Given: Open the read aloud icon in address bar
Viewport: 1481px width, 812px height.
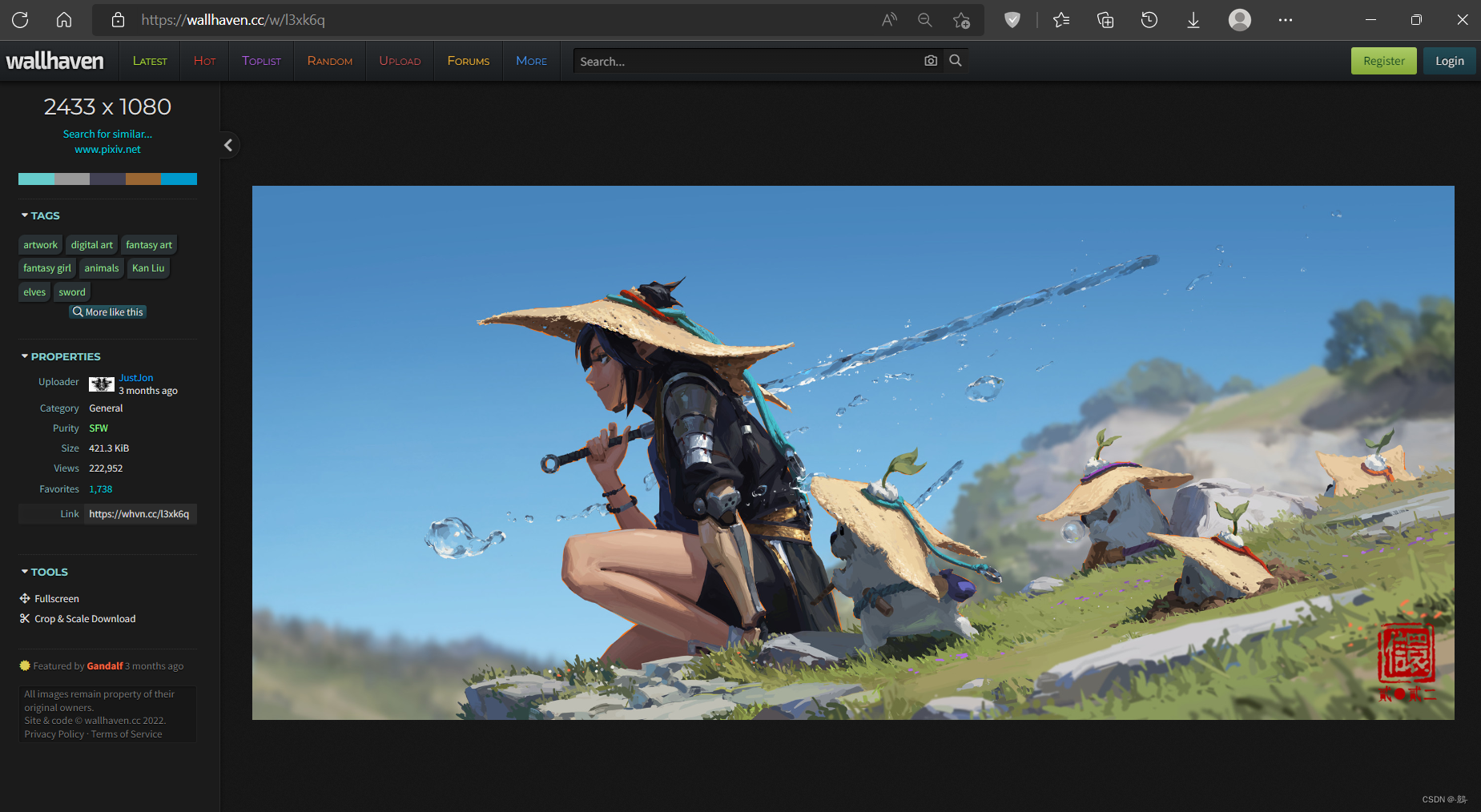Looking at the screenshot, I should click(889, 20).
